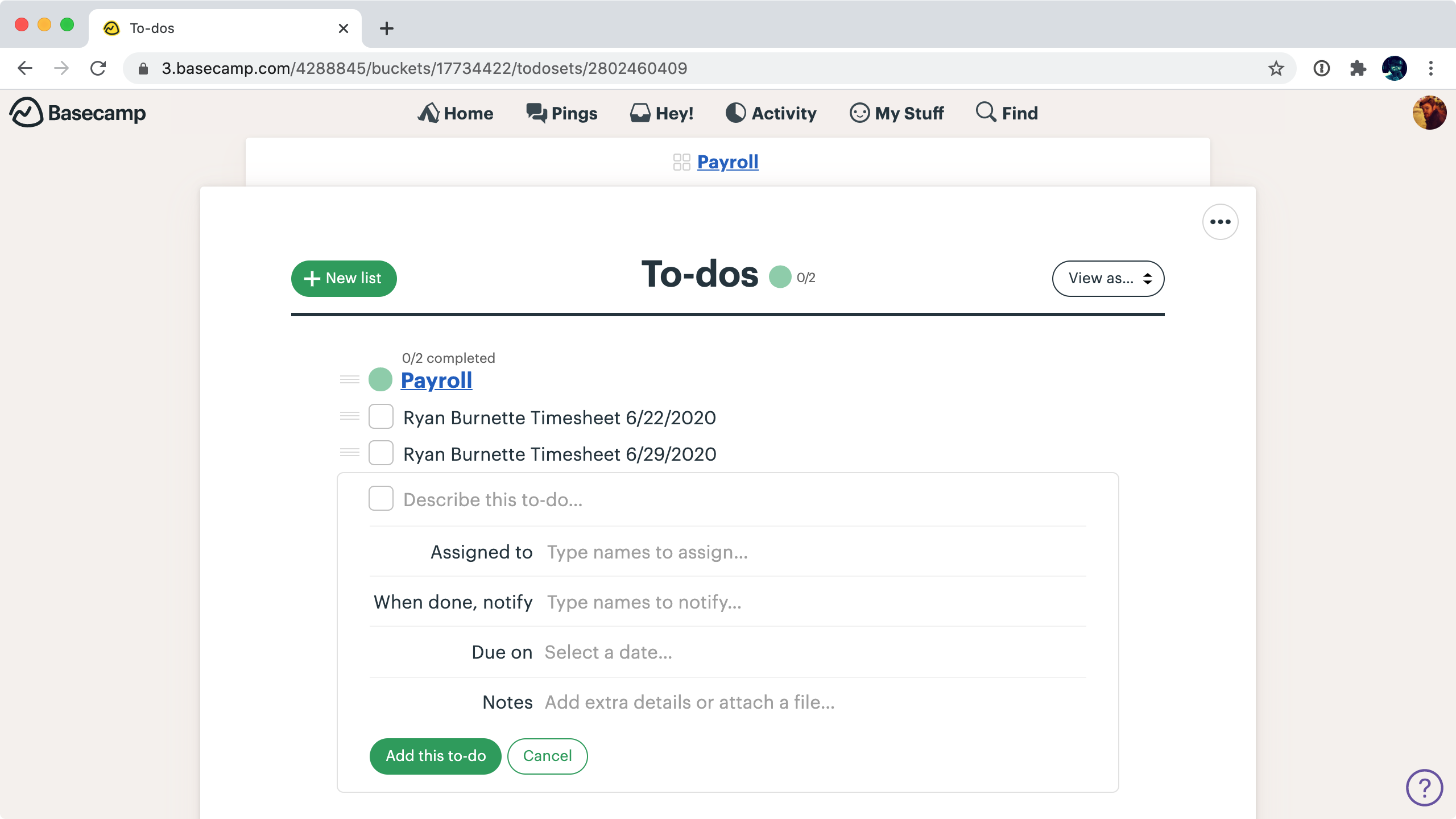1456x819 pixels.
Task: Toggle checkbox for Ryan Burnette Timesheet 6/29/2020
Action: coord(381,454)
